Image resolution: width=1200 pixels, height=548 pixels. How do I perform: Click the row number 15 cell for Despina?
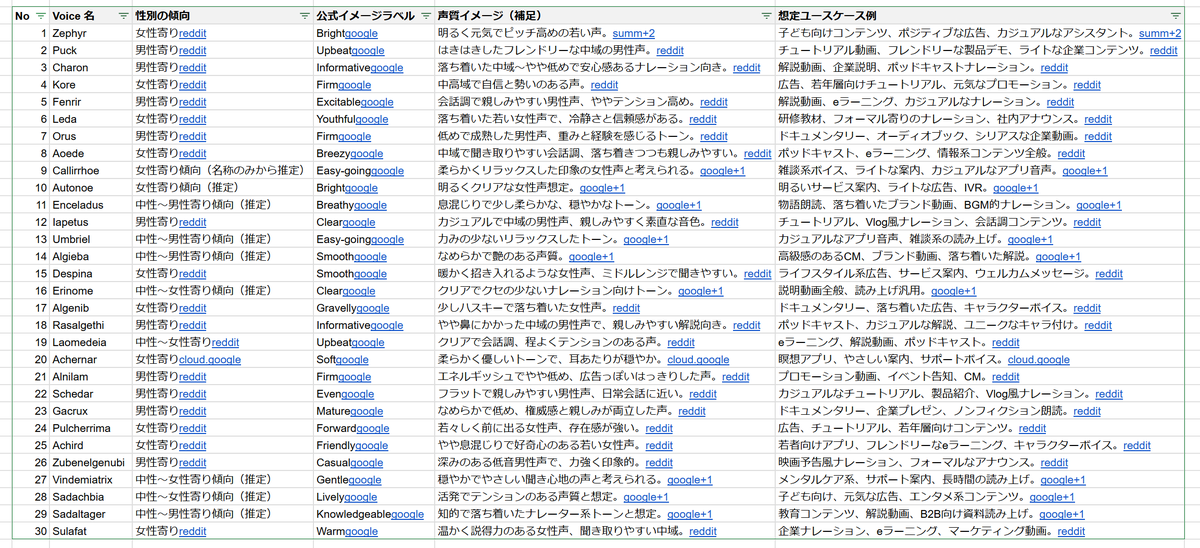(40, 274)
